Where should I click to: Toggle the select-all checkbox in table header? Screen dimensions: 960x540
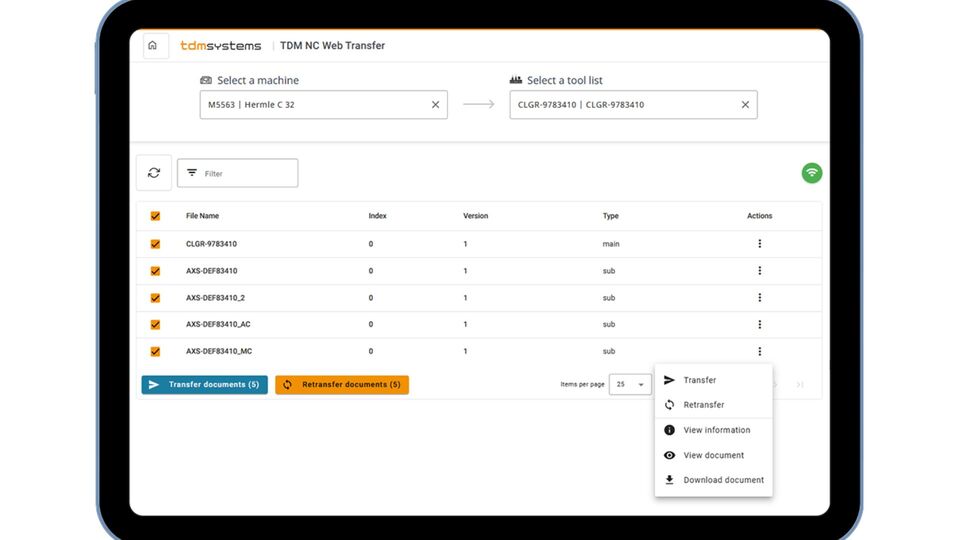(155, 216)
